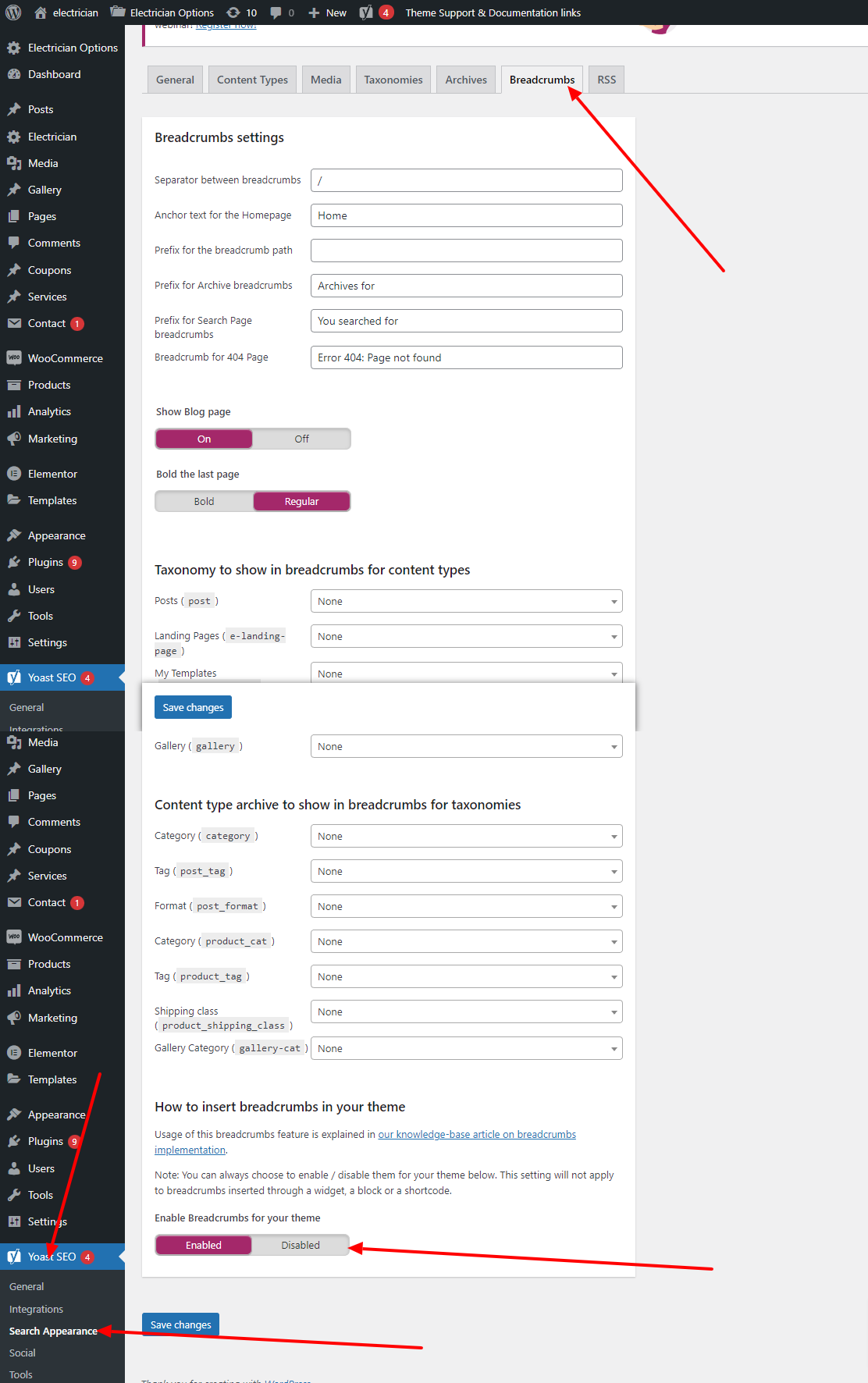Switch to the Archives tab
Viewport: 868px width, 1383px height.
click(466, 80)
